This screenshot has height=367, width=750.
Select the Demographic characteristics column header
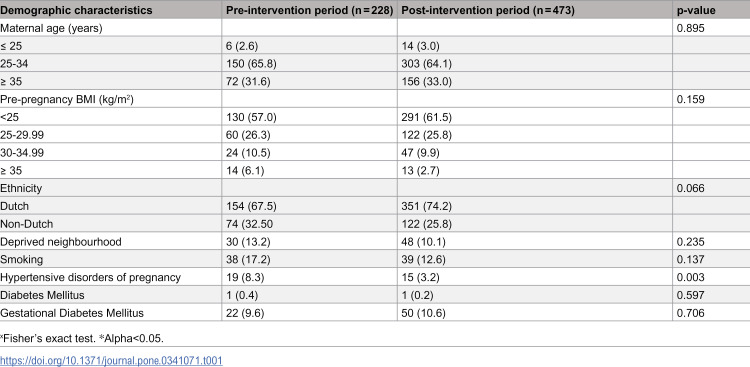click(77, 10)
